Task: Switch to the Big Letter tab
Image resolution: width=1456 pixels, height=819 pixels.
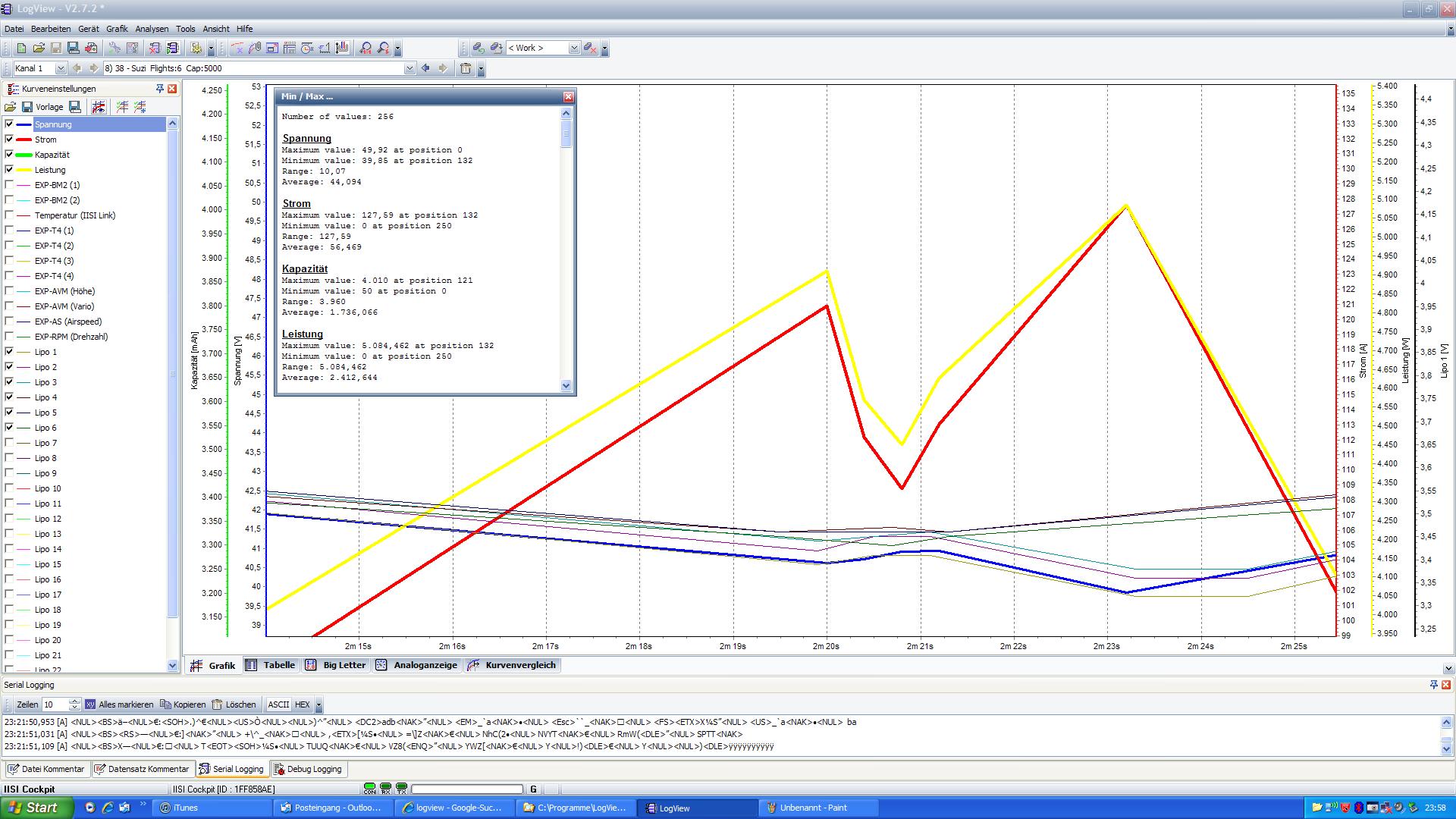Action: 335,665
